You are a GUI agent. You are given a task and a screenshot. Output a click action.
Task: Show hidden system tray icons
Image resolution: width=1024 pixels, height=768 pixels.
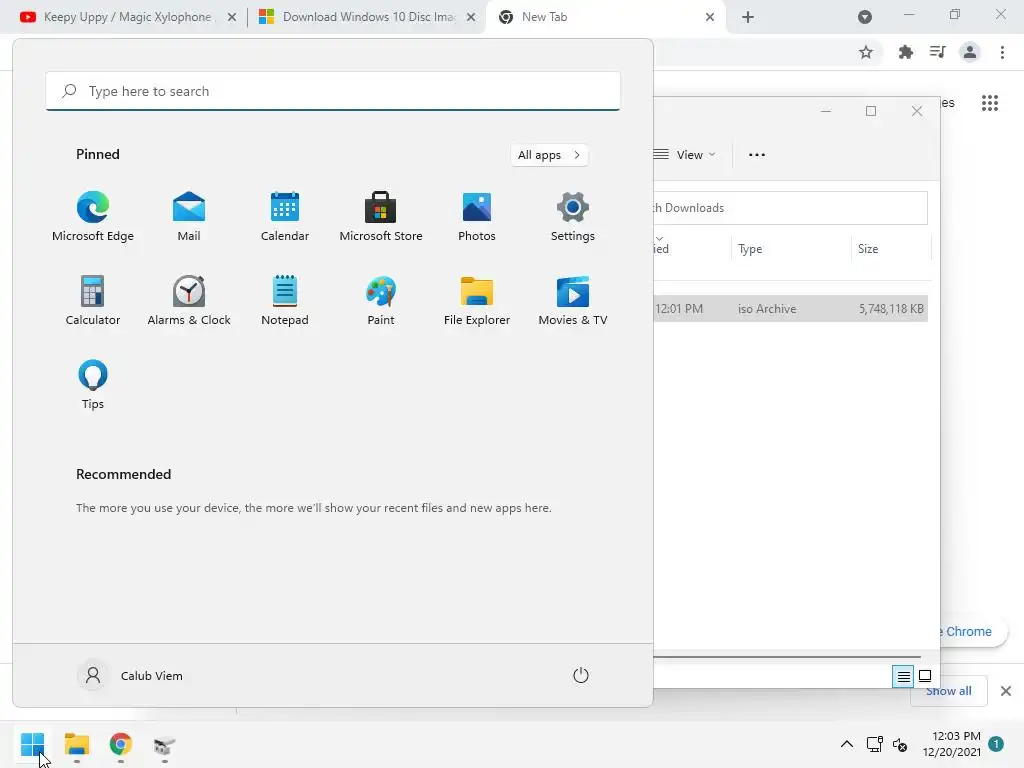(x=846, y=744)
